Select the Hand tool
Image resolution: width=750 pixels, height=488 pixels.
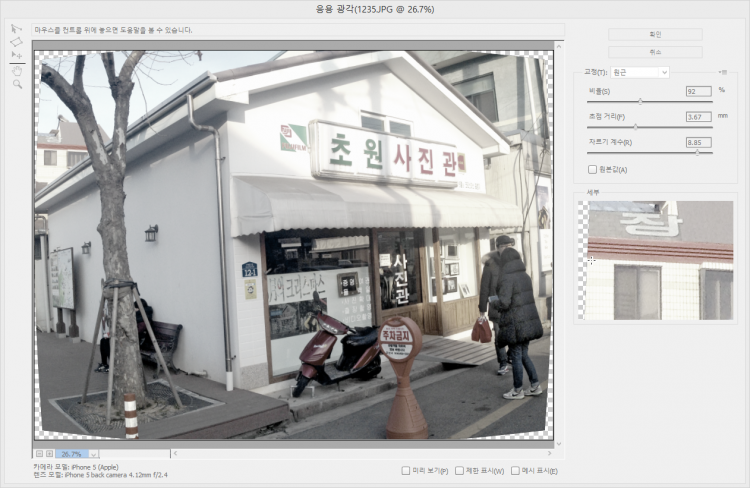(16, 71)
